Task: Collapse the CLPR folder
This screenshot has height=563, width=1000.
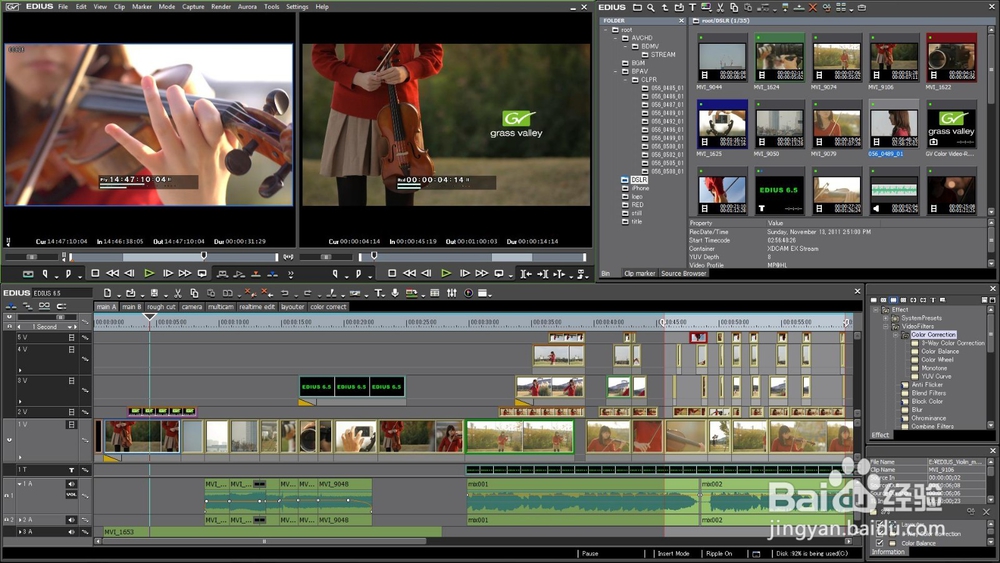Action: tap(626, 80)
